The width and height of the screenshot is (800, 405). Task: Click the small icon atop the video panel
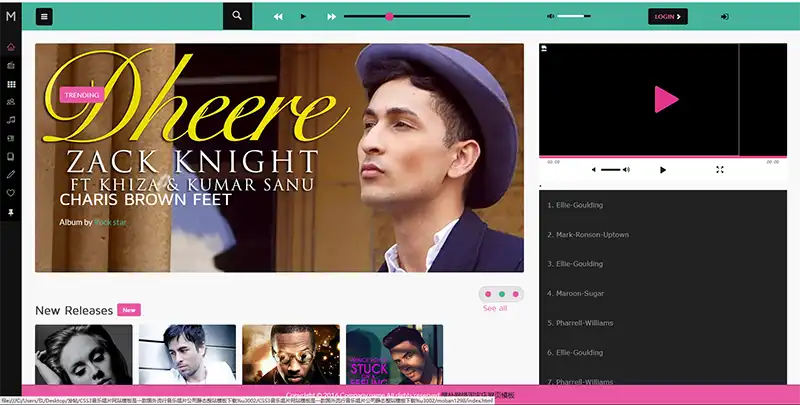(x=544, y=48)
